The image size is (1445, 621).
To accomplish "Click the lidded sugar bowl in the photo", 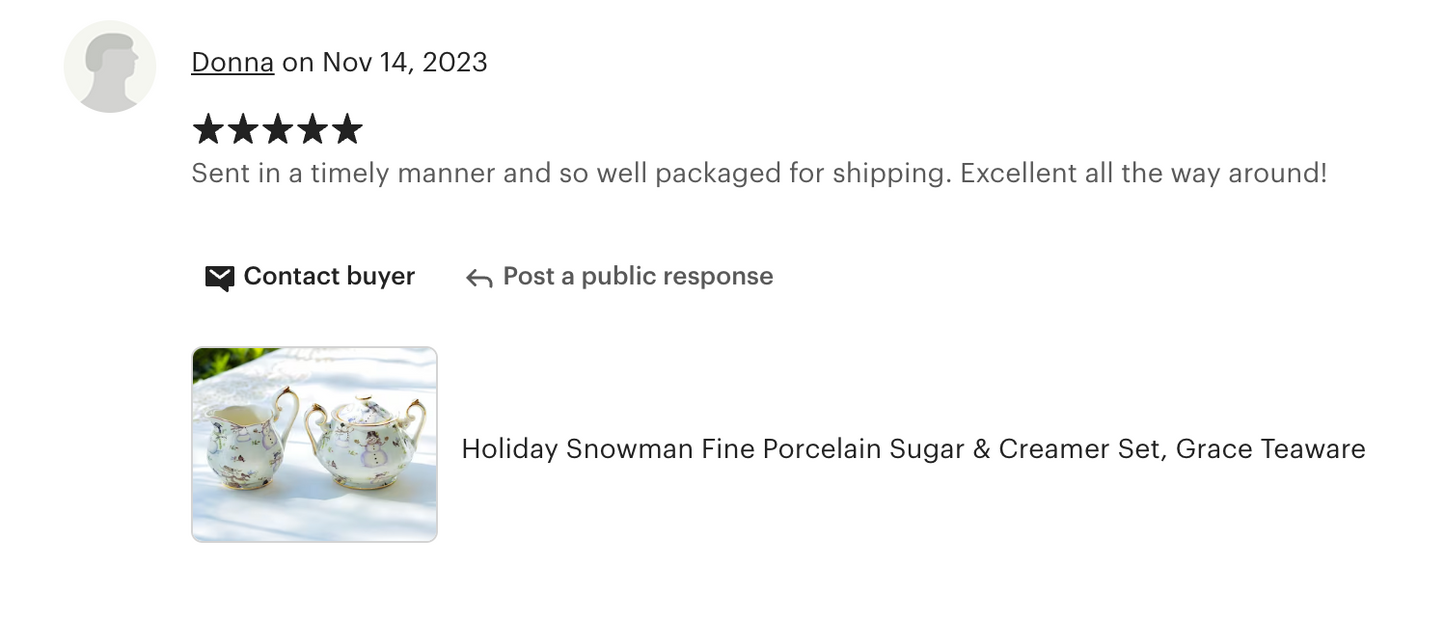I will [365, 440].
